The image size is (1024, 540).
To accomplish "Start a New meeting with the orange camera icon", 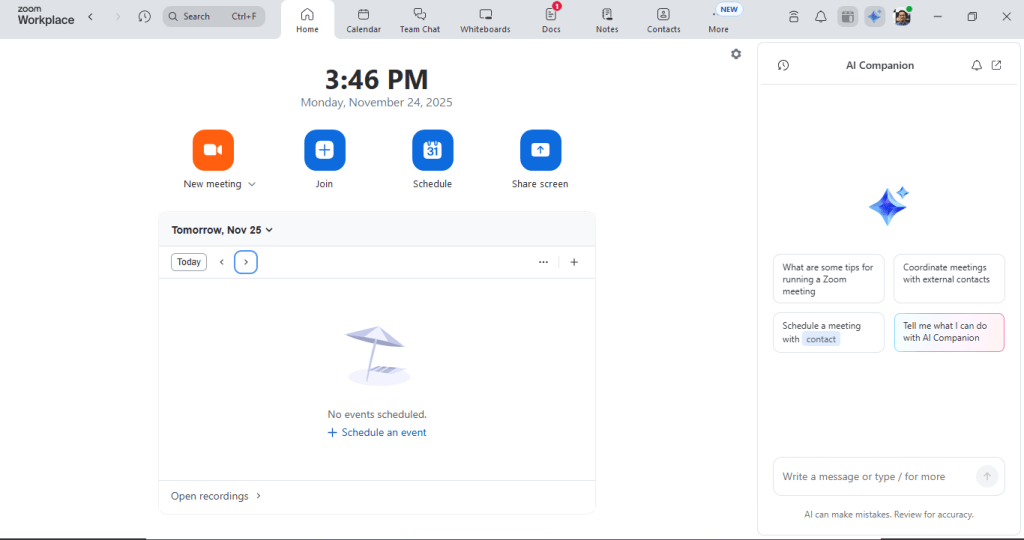I will tap(213, 150).
